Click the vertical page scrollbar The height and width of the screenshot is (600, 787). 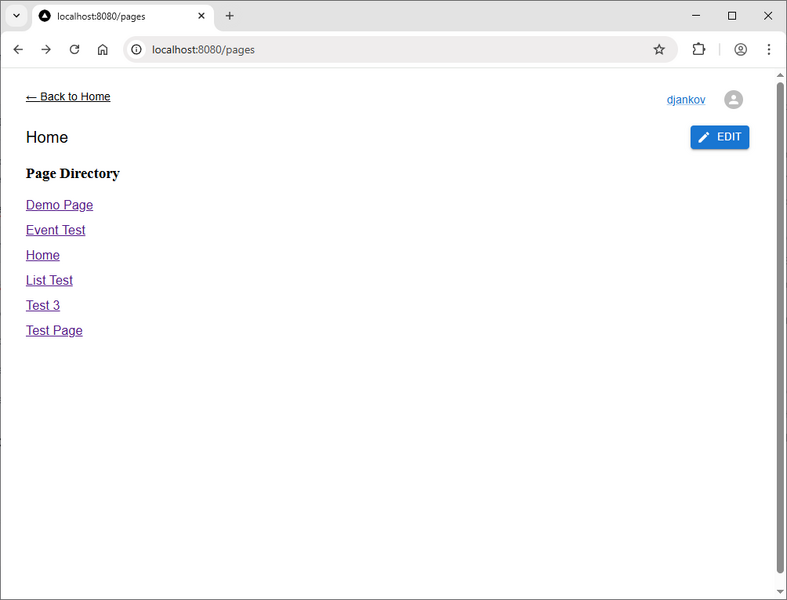[x=780, y=320]
